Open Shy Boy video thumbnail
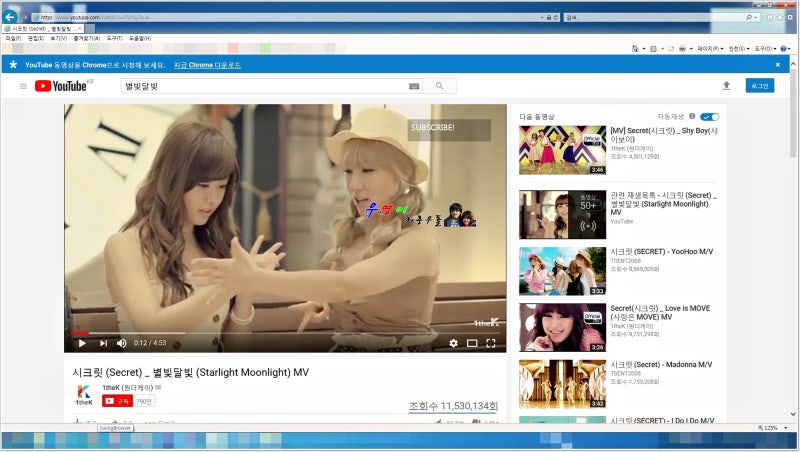 pos(563,150)
